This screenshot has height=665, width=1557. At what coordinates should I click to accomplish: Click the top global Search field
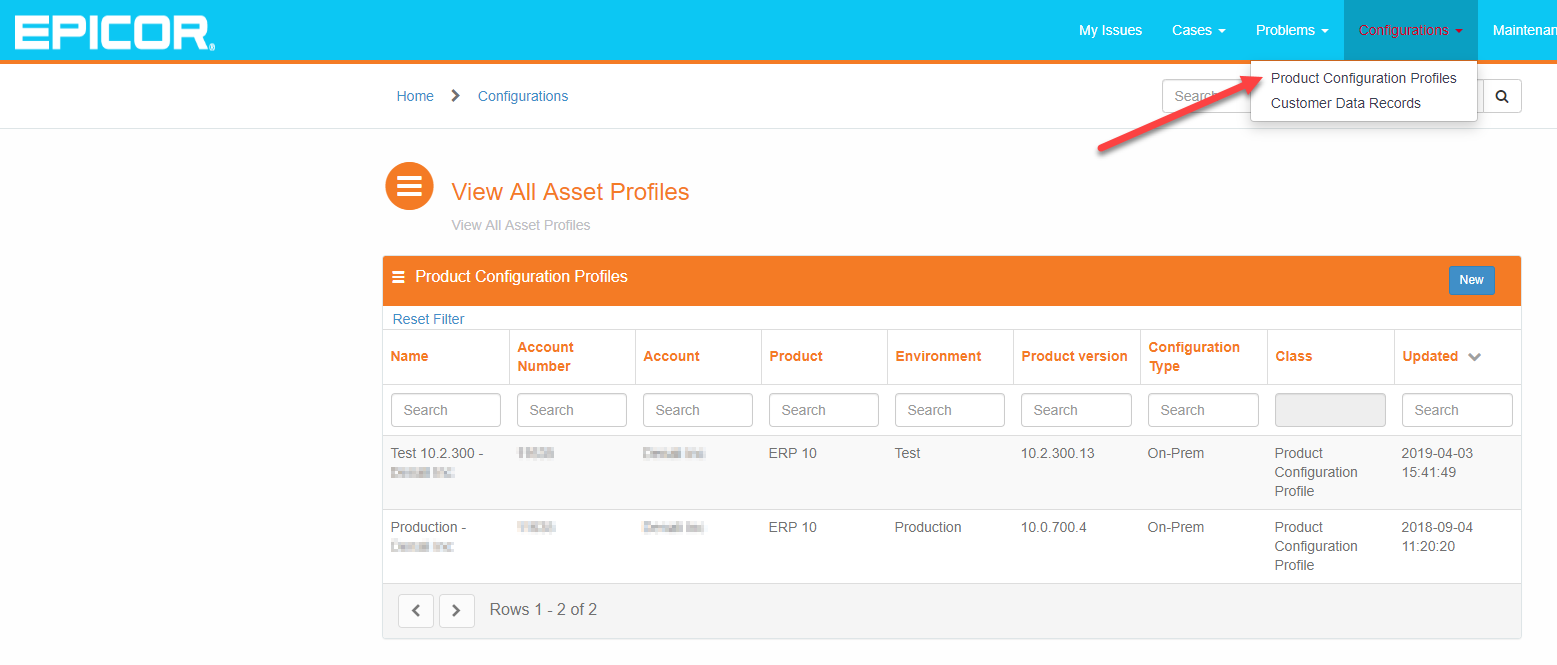[x=1205, y=96]
